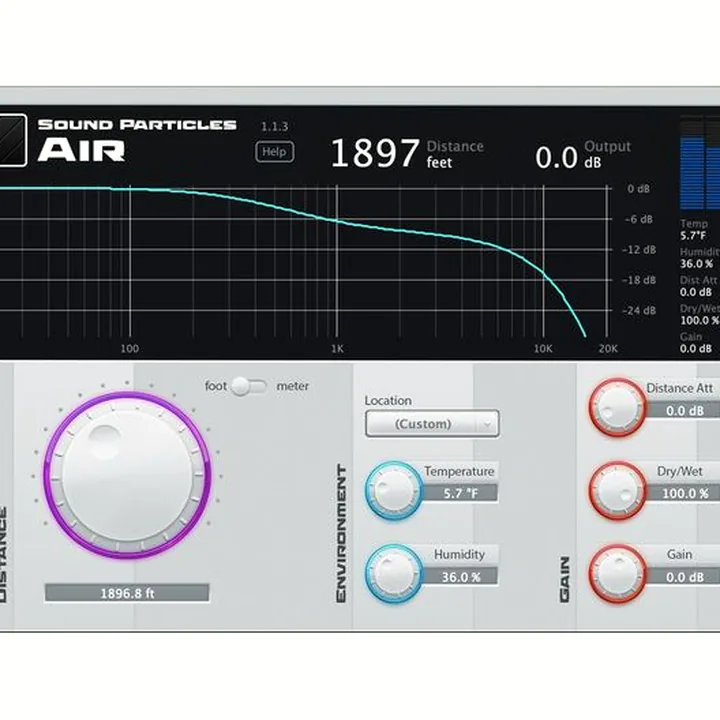The image size is (720, 720).
Task: Click the 'Temp 5.7°F' summary readout
Action: [694, 230]
